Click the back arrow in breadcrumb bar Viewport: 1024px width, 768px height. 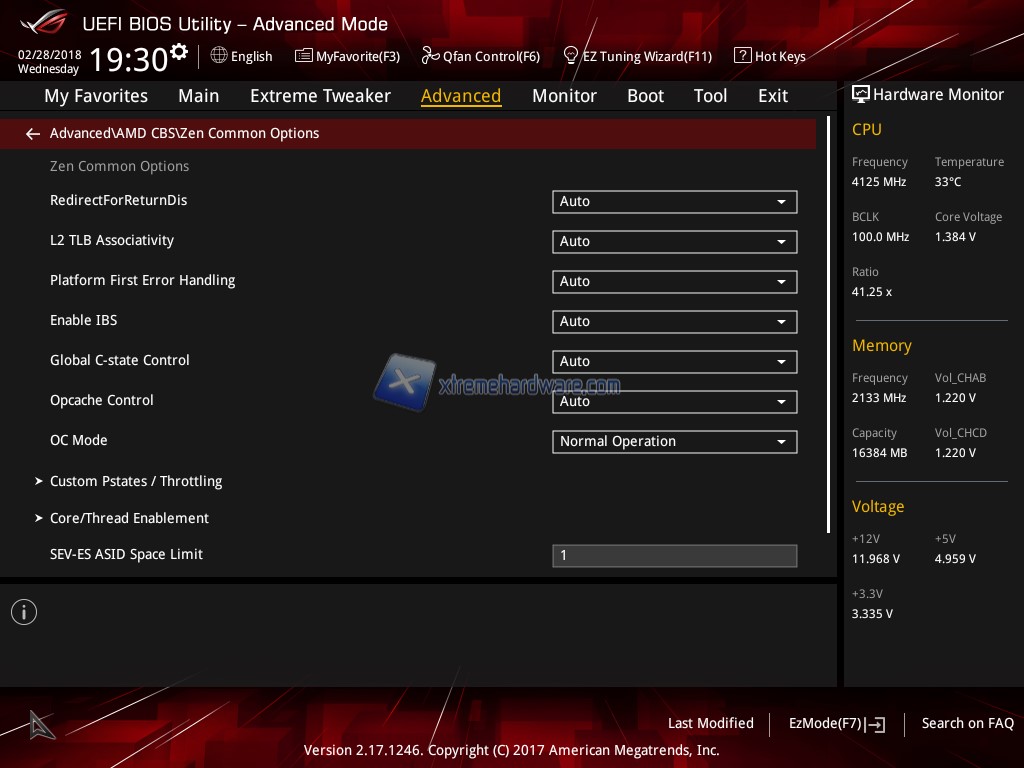(33, 134)
